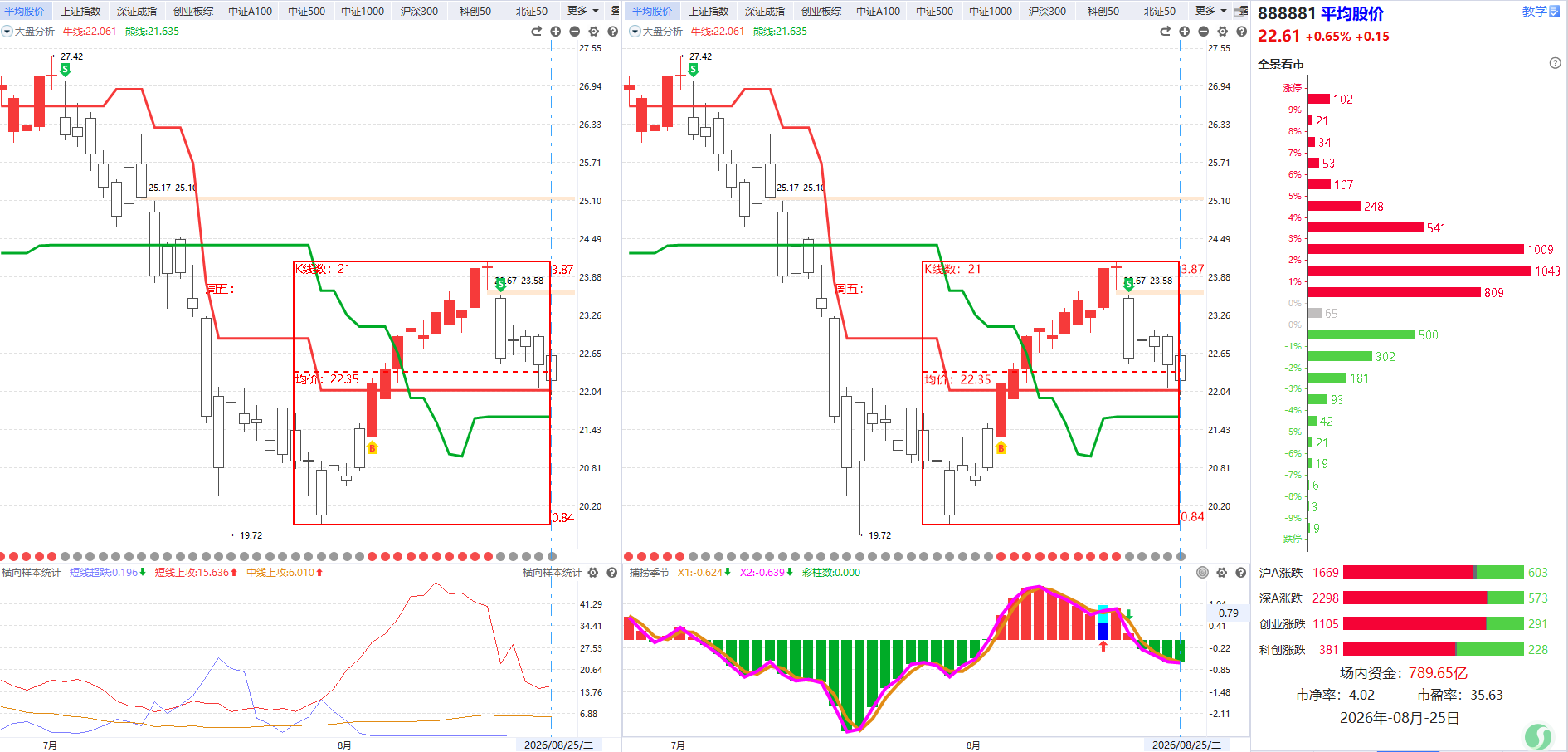Screen dimensions: 1568x752
Task: Switch left chart to 上证指数 tab
Action: pos(80,11)
